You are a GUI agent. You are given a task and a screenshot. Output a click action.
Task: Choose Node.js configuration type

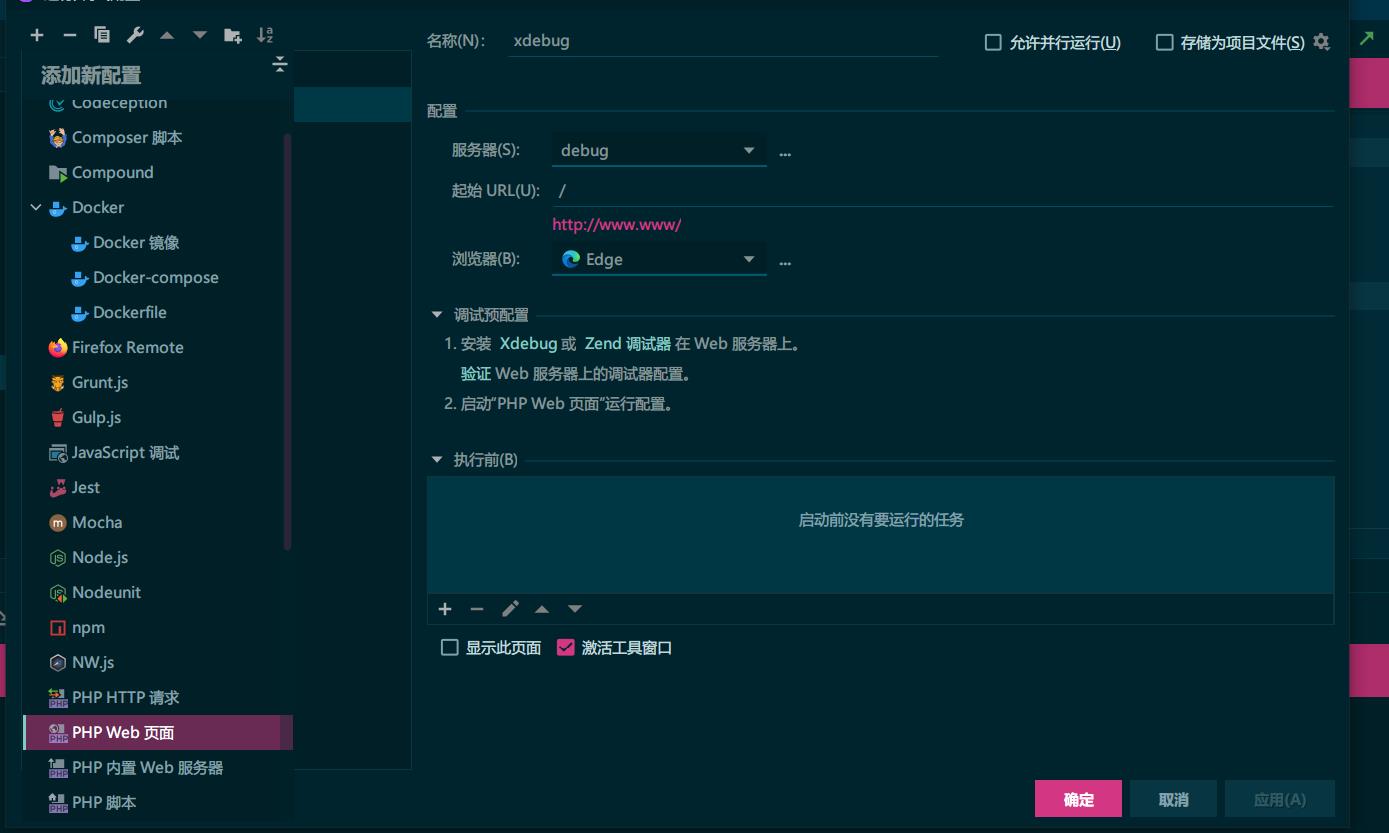point(158,558)
